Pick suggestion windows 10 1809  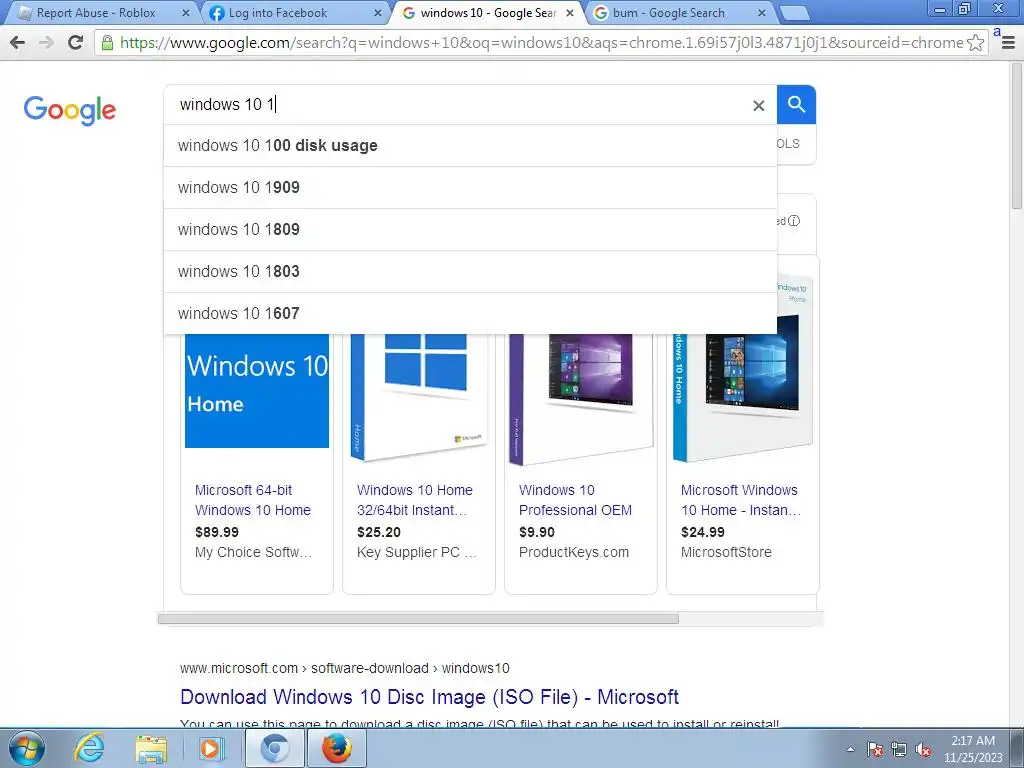tap(470, 229)
